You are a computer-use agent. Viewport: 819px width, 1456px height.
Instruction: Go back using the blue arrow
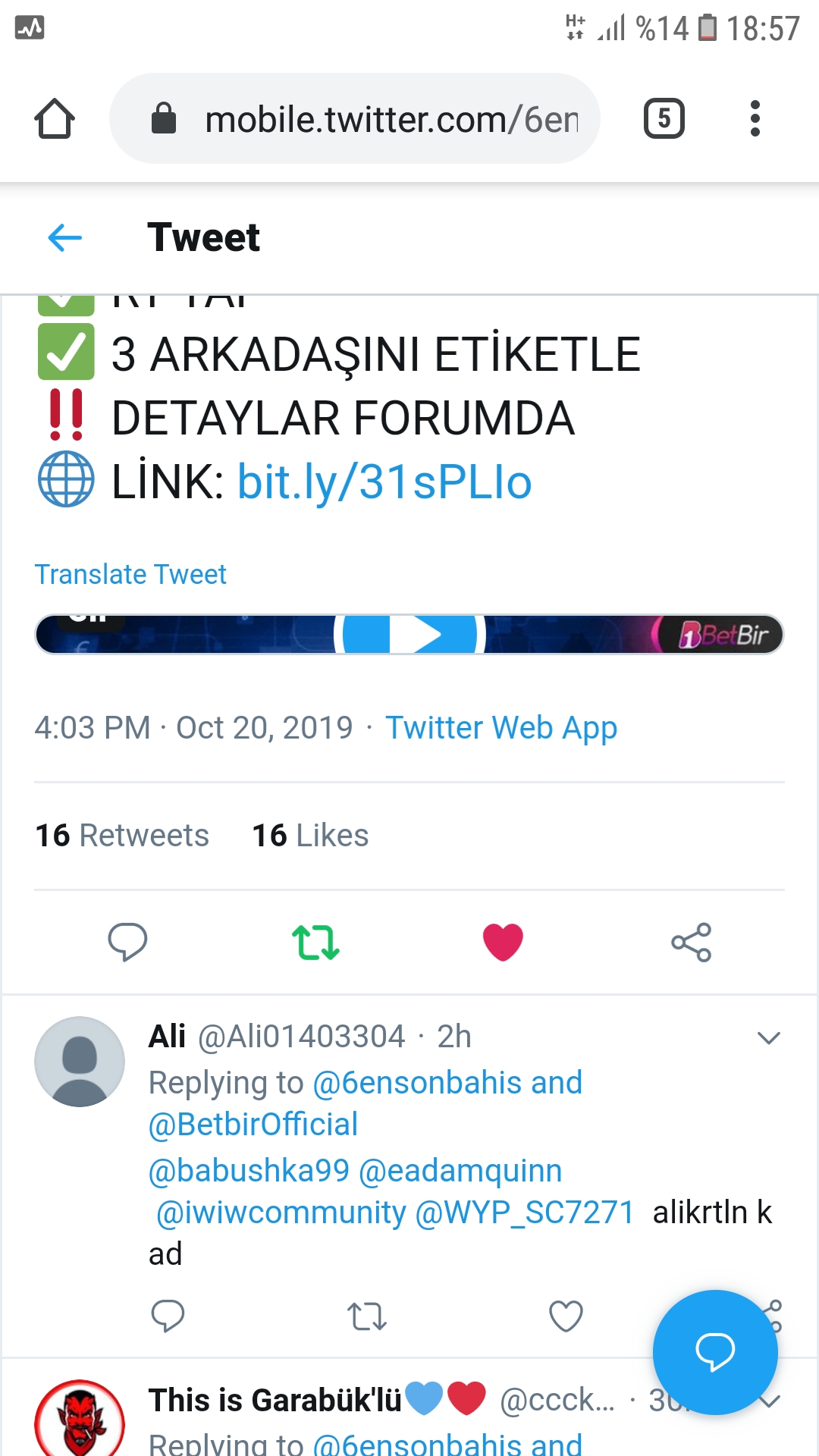click(x=64, y=238)
